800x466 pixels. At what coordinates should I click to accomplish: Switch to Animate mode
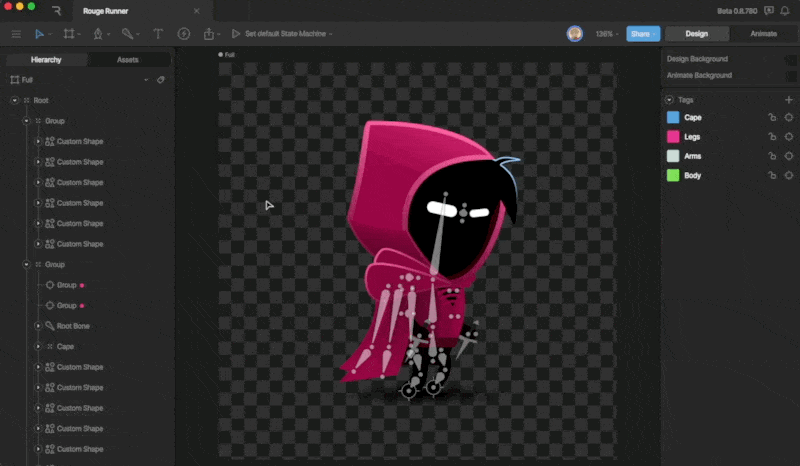763,34
